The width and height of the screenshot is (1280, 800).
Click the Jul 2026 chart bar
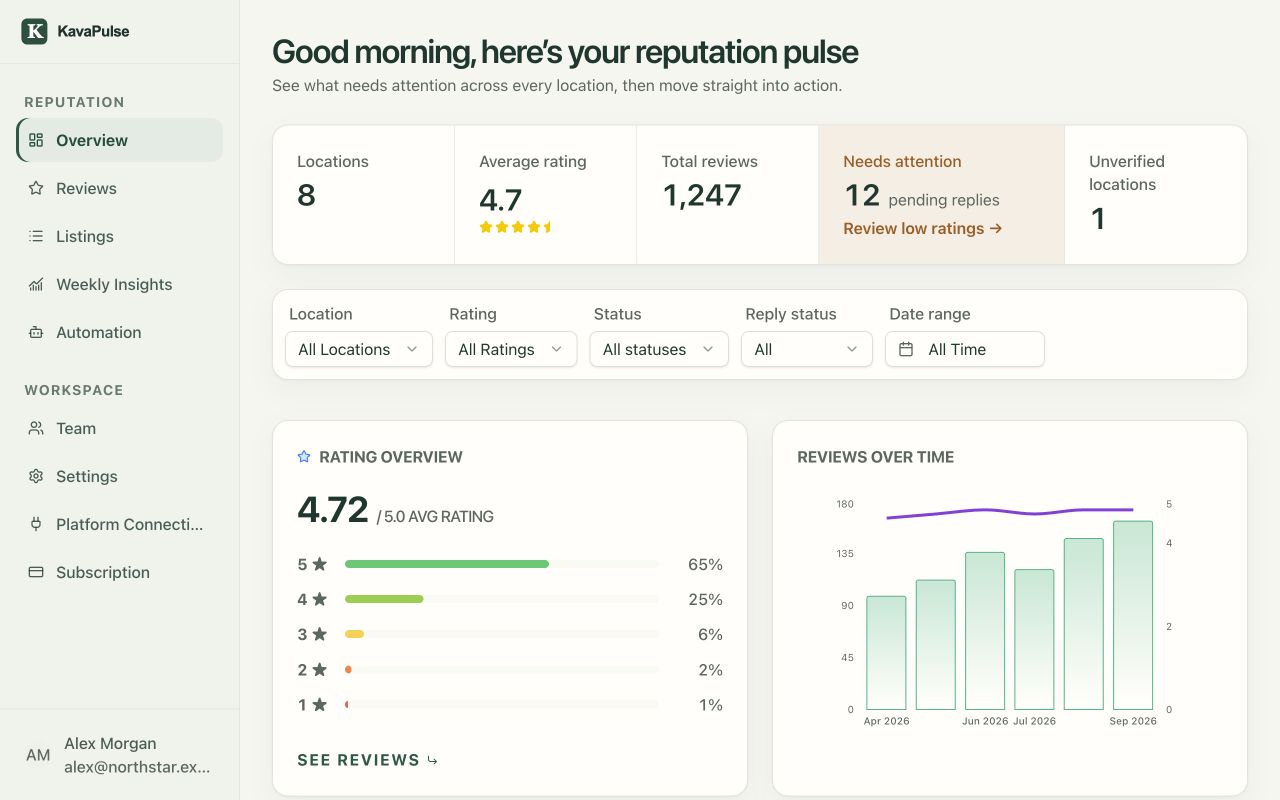click(1034, 640)
